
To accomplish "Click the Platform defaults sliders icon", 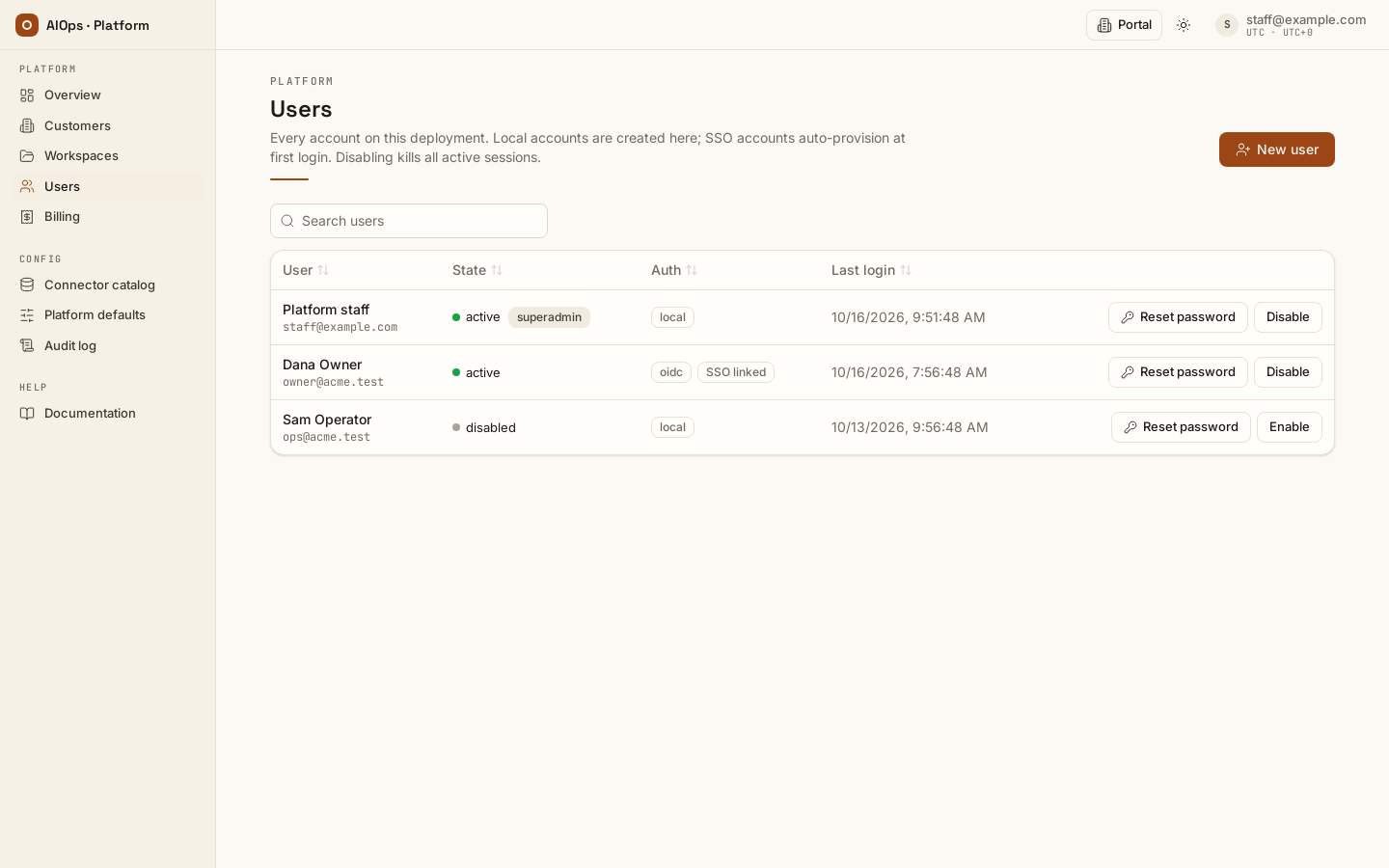I will 27,314.
